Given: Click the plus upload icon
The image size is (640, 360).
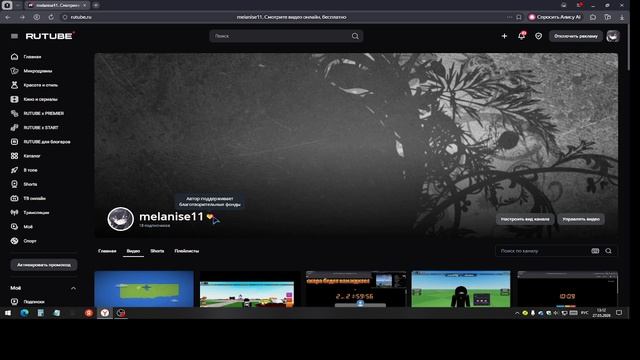Looking at the screenshot, I should (x=504, y=36).
